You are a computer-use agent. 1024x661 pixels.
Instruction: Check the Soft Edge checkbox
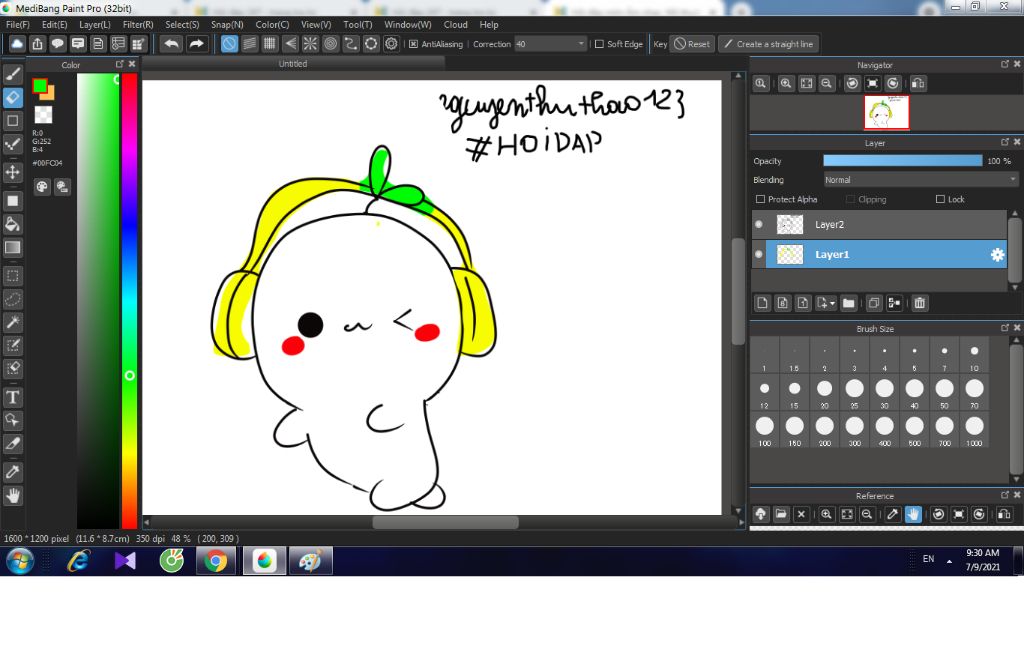click(599, 44)
